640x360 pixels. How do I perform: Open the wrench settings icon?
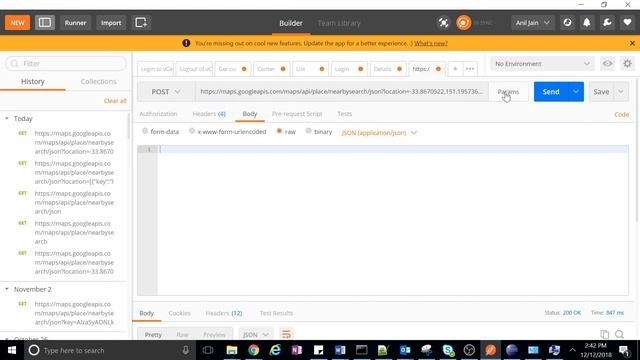pos(607,23)
